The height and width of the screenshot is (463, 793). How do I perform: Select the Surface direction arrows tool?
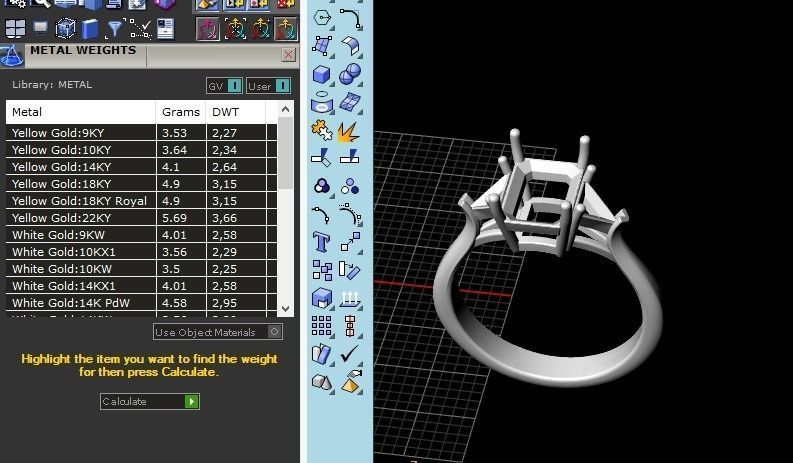click(x=350, y=299)
